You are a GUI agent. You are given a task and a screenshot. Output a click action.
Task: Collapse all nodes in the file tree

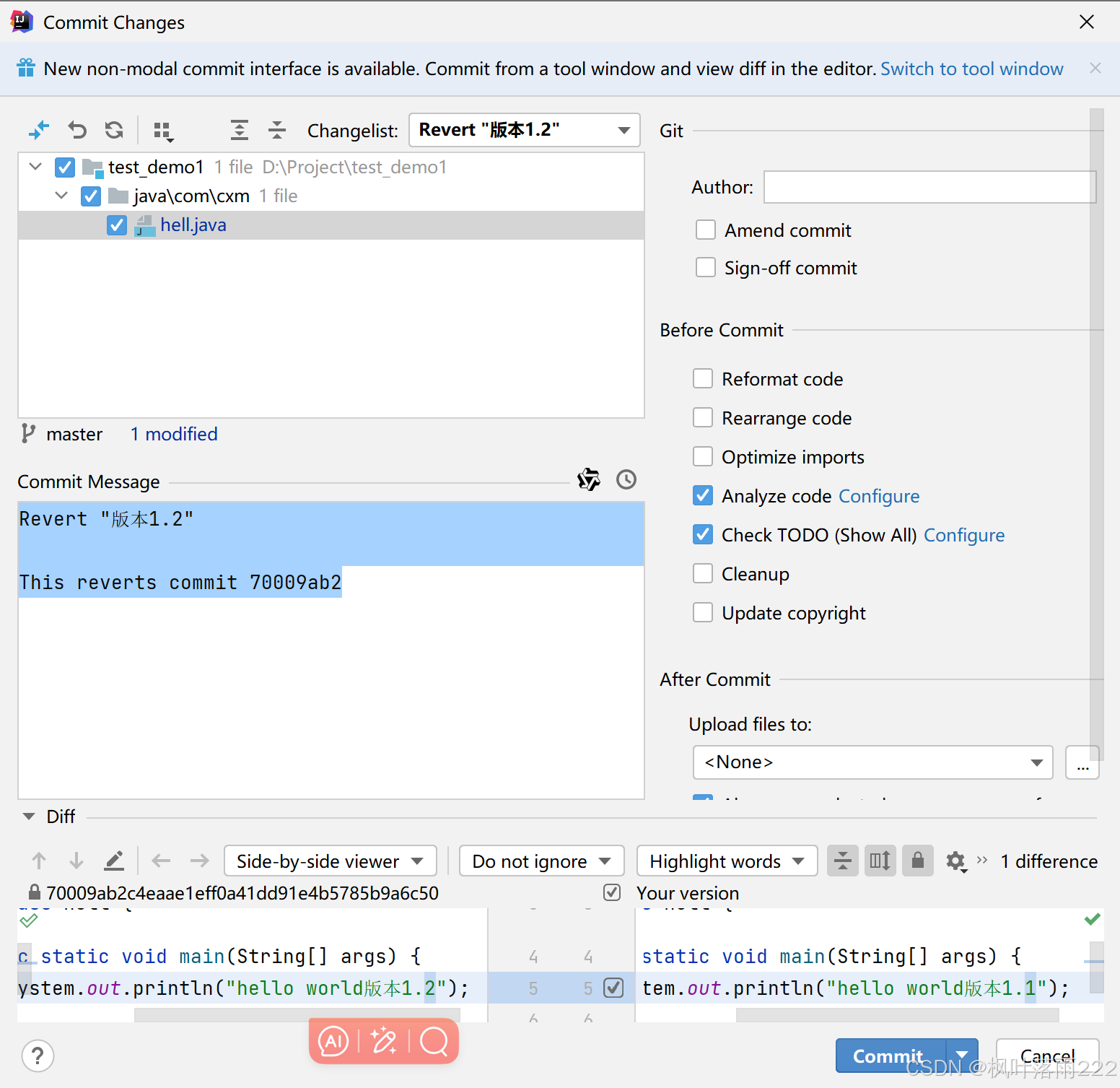[276, 131]
